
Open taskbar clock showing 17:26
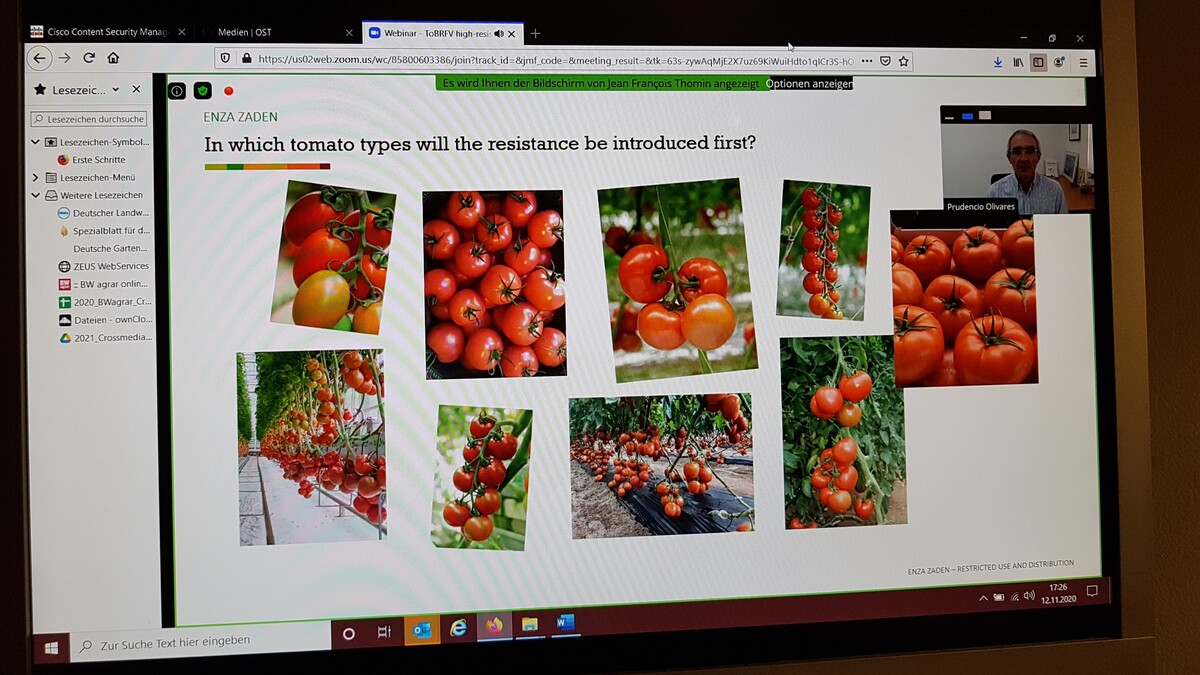coord(1058,594)
